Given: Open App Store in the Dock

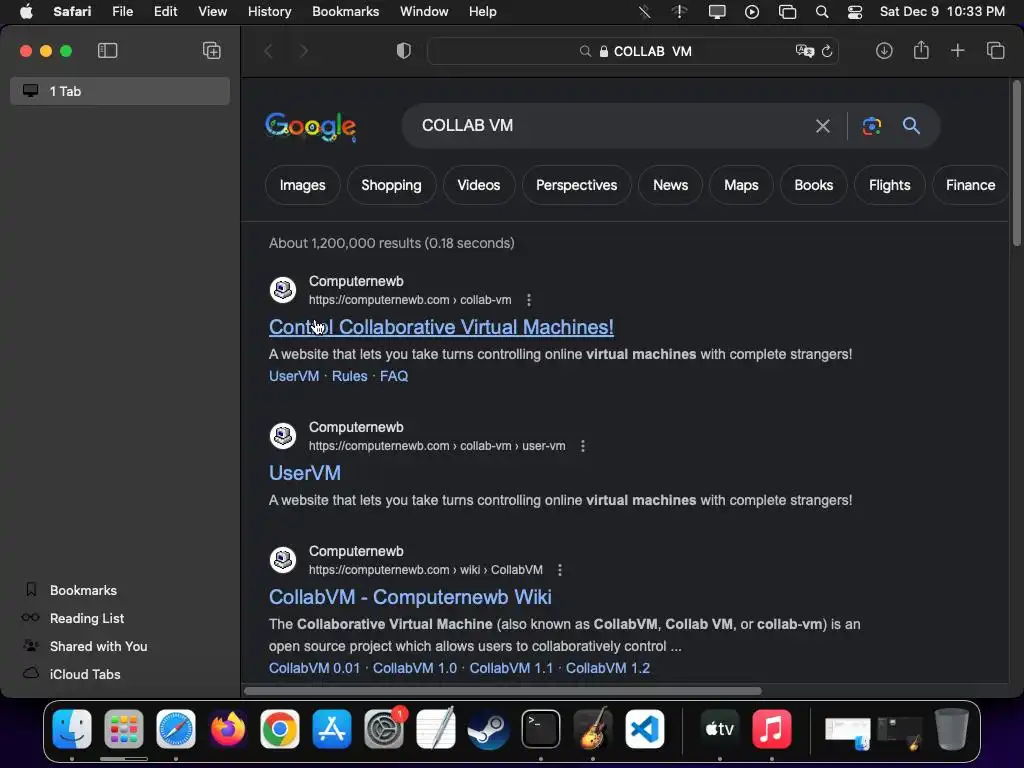Looking at the screenshot, I should pos(332,729).
